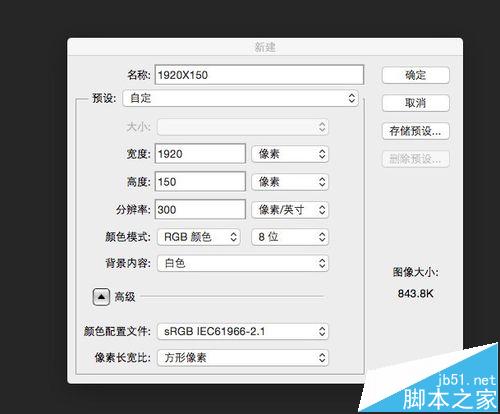Click the 宽度 input field with 1920
Viewport: 500px width, 414px height.
coord(200,154)
